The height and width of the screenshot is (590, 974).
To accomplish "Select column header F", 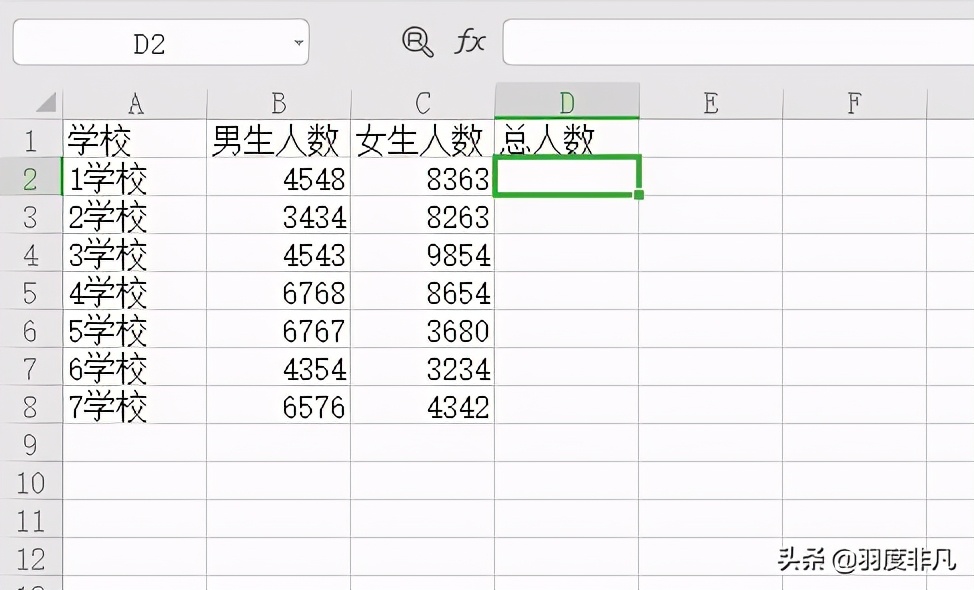I will click(853, 101).
